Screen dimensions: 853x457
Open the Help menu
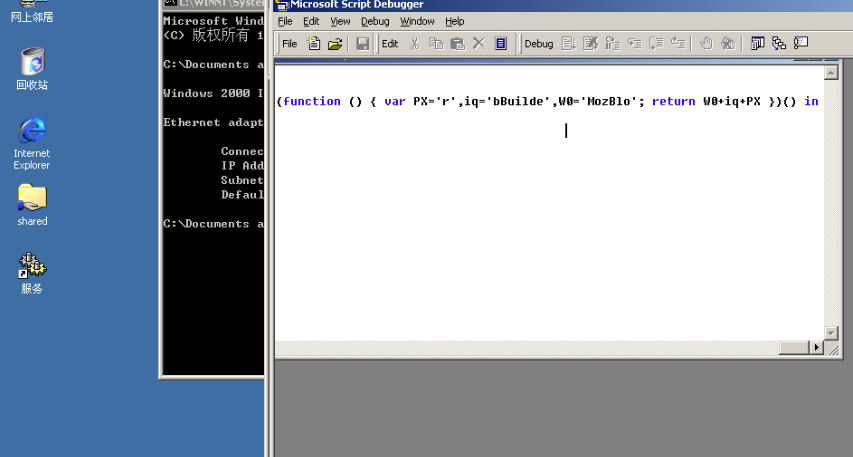(x=455, y=21)
